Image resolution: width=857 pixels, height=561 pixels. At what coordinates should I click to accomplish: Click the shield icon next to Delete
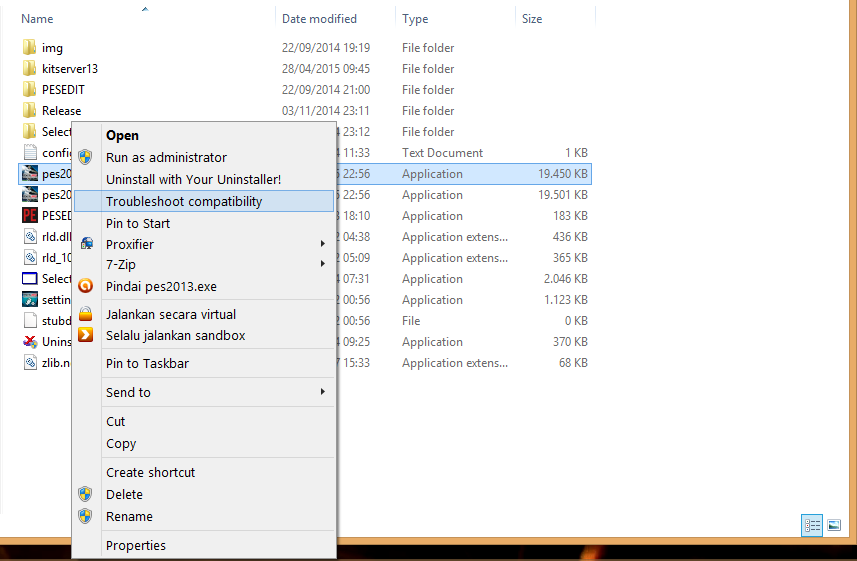tap(85, 494)
